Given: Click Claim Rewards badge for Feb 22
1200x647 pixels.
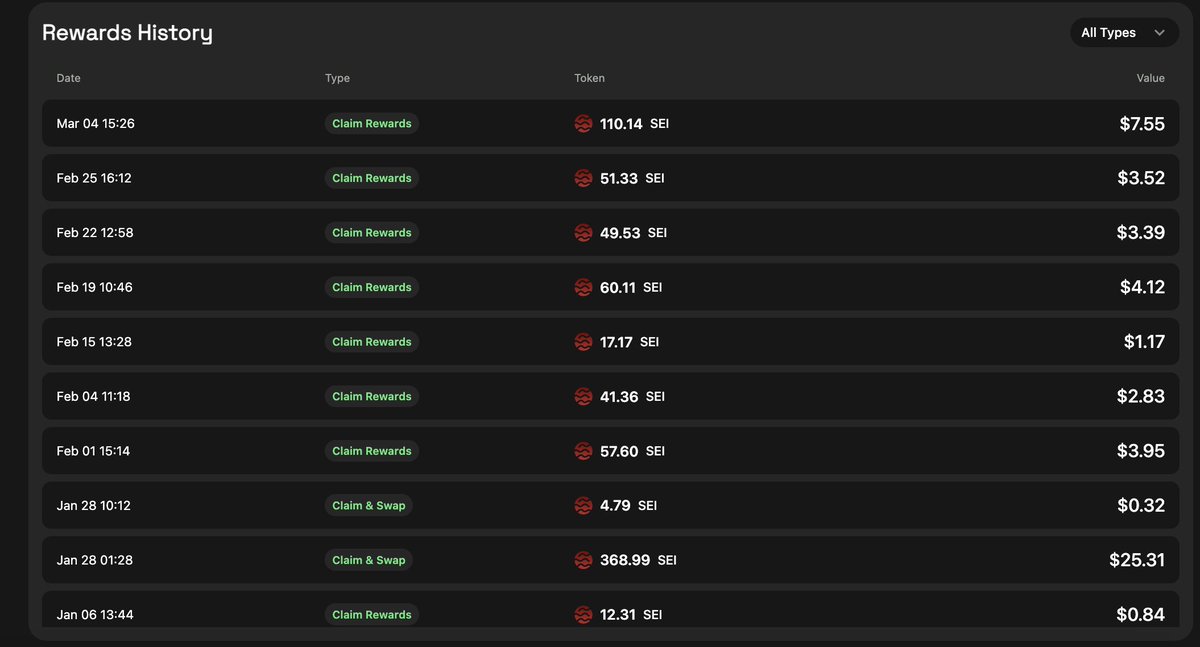Looking at the screenshot, I should [372, 233].
